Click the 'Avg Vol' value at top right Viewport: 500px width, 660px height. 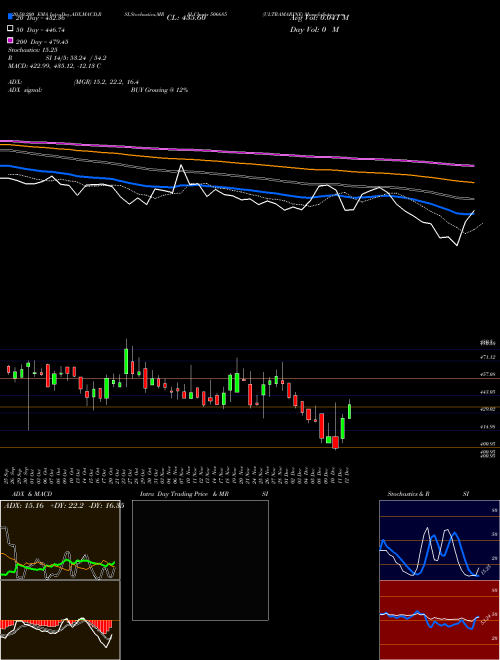point(319,18)
